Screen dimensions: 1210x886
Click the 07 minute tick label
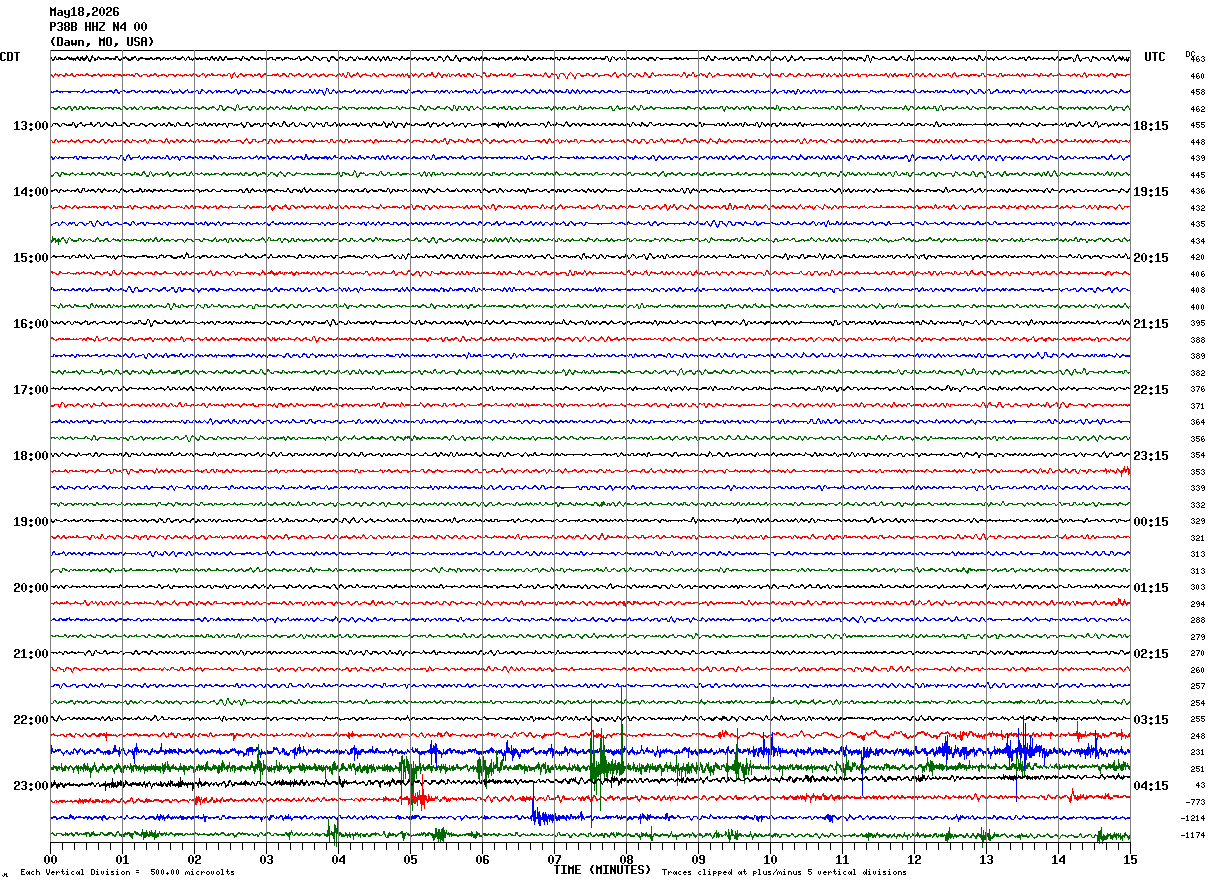click(554, 858)
